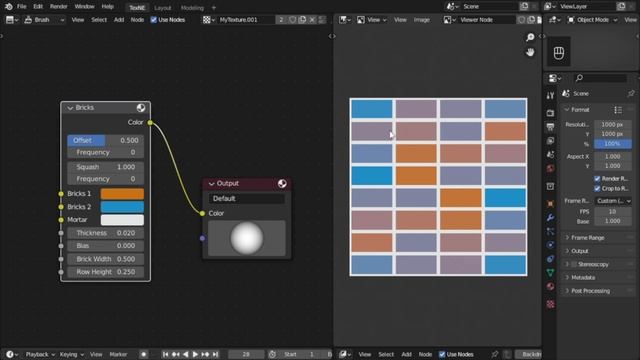Open the Object Constraints properties icon
This screenshot has height=360, width=640.
(x=550, y=259)
